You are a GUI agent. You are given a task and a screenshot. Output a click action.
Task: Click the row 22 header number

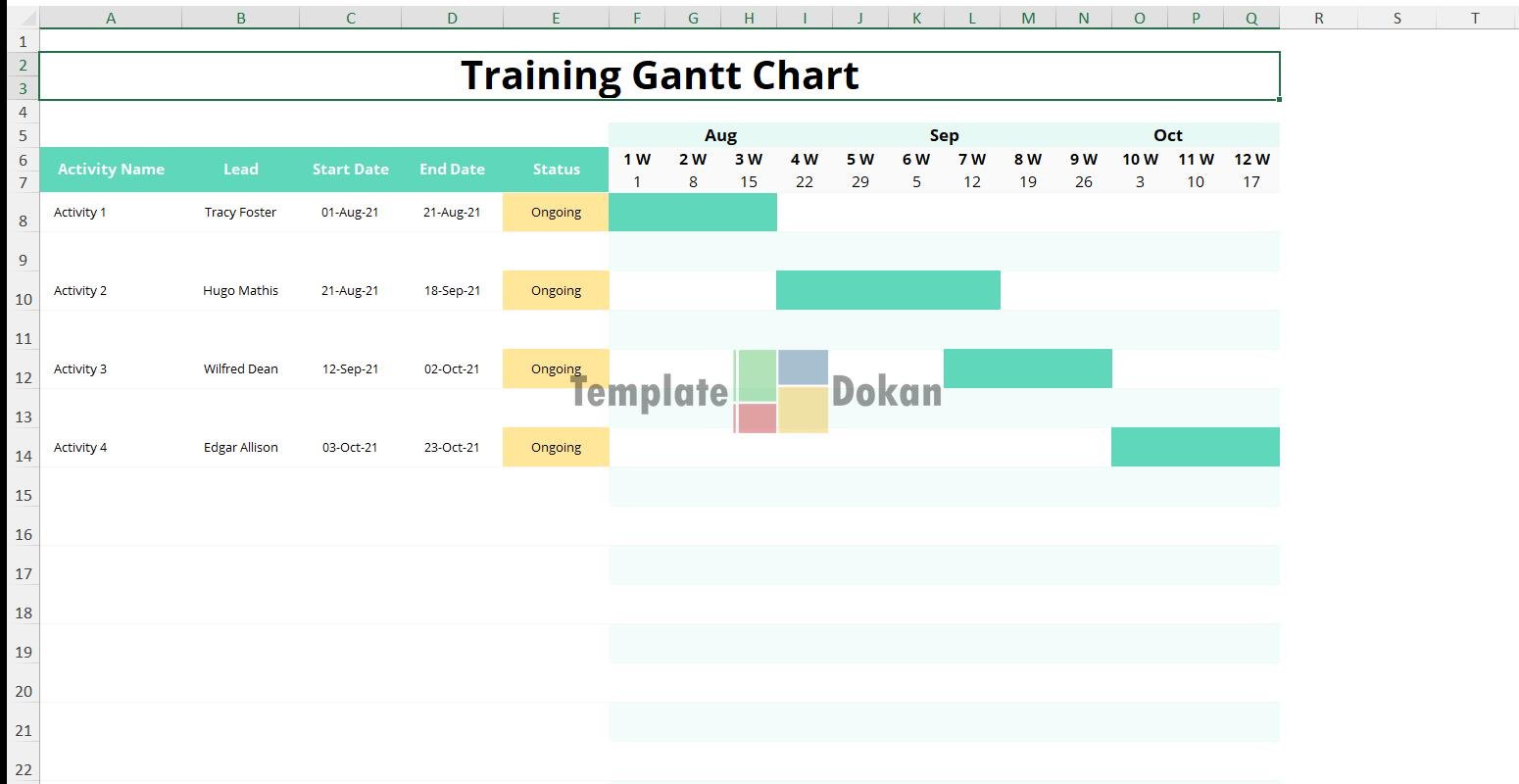[24, 769]
